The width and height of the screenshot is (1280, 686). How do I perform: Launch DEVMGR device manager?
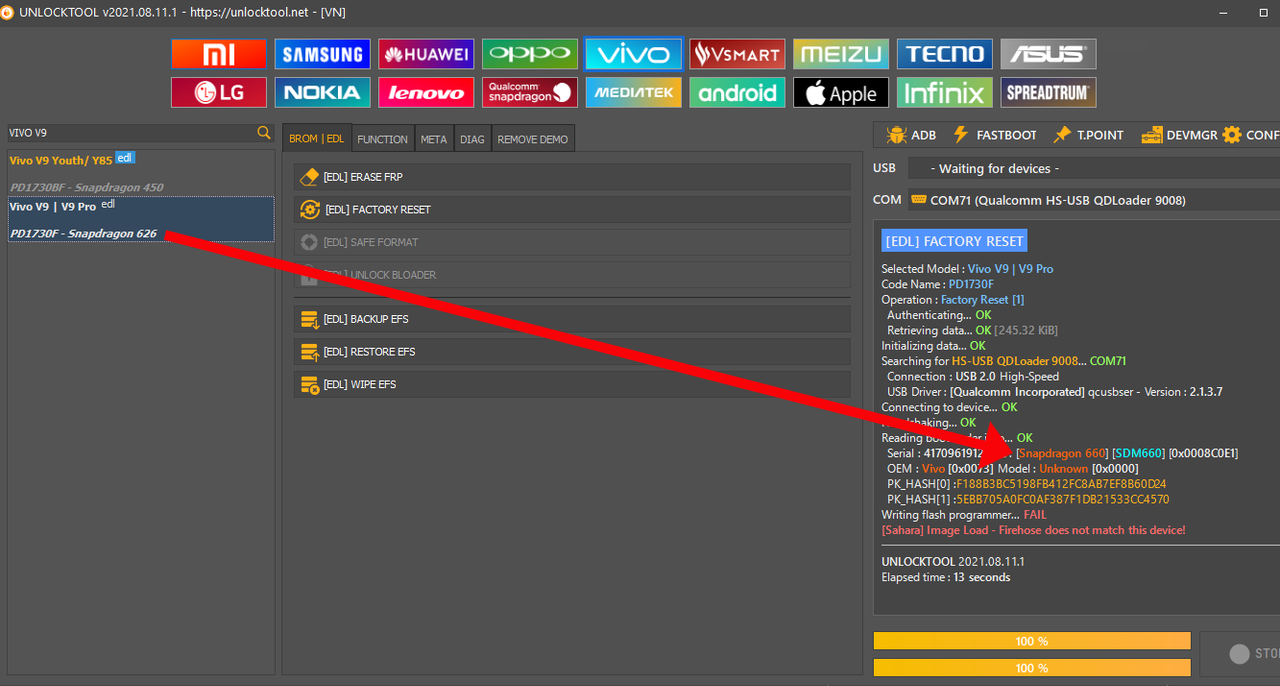[1179, 135]
